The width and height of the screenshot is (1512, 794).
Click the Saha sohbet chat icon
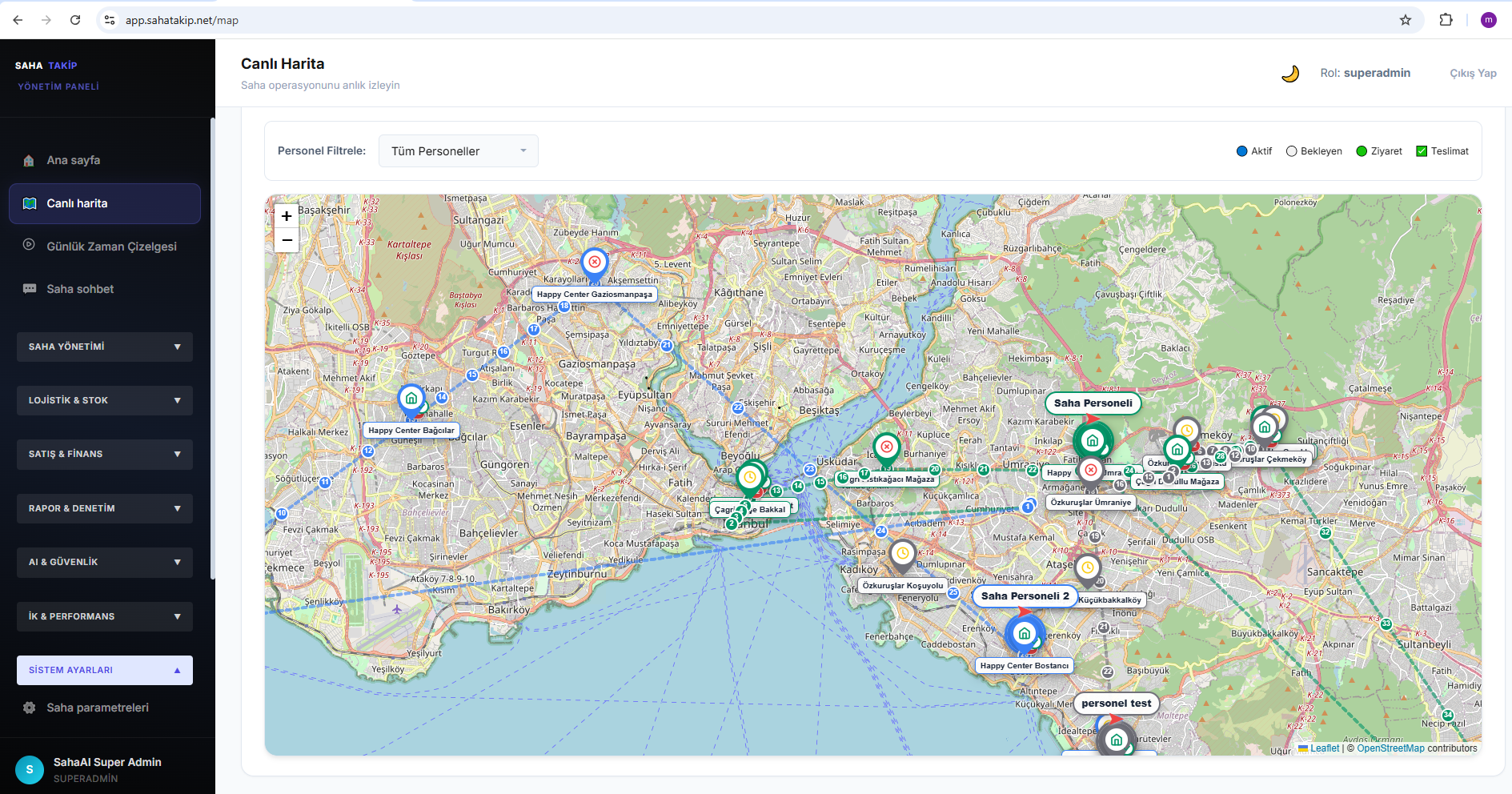pos(30,289)
